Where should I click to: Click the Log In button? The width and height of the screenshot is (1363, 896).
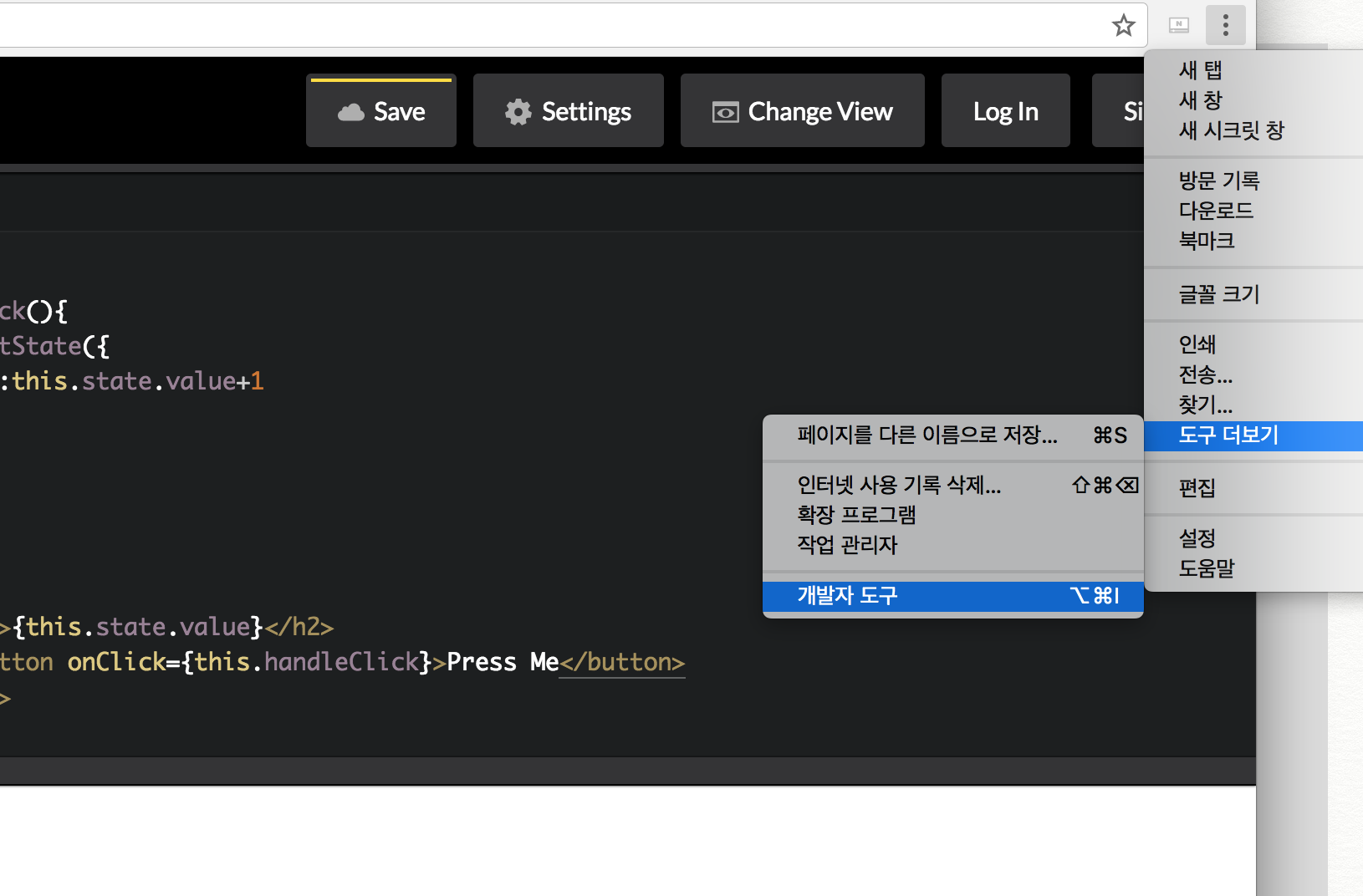pos(1006,110)
